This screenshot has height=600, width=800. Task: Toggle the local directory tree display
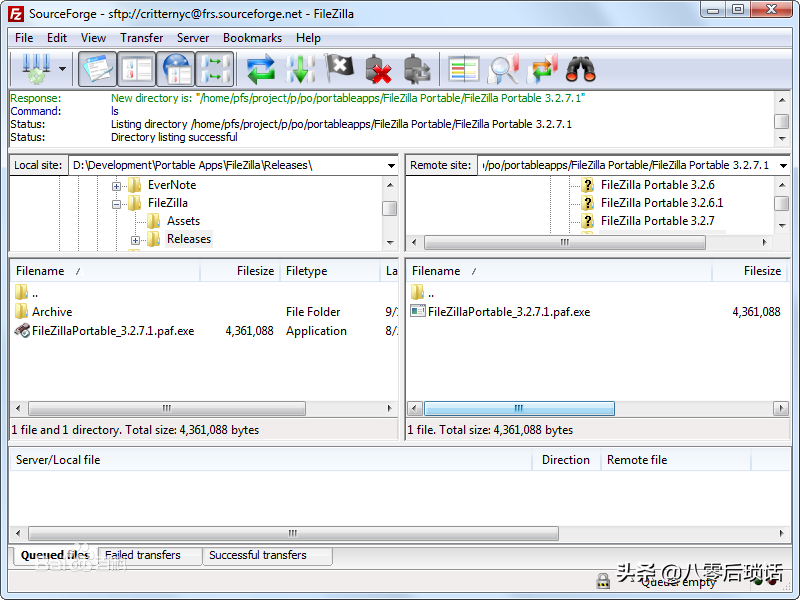pyautogui.click(x=136, y=69)
